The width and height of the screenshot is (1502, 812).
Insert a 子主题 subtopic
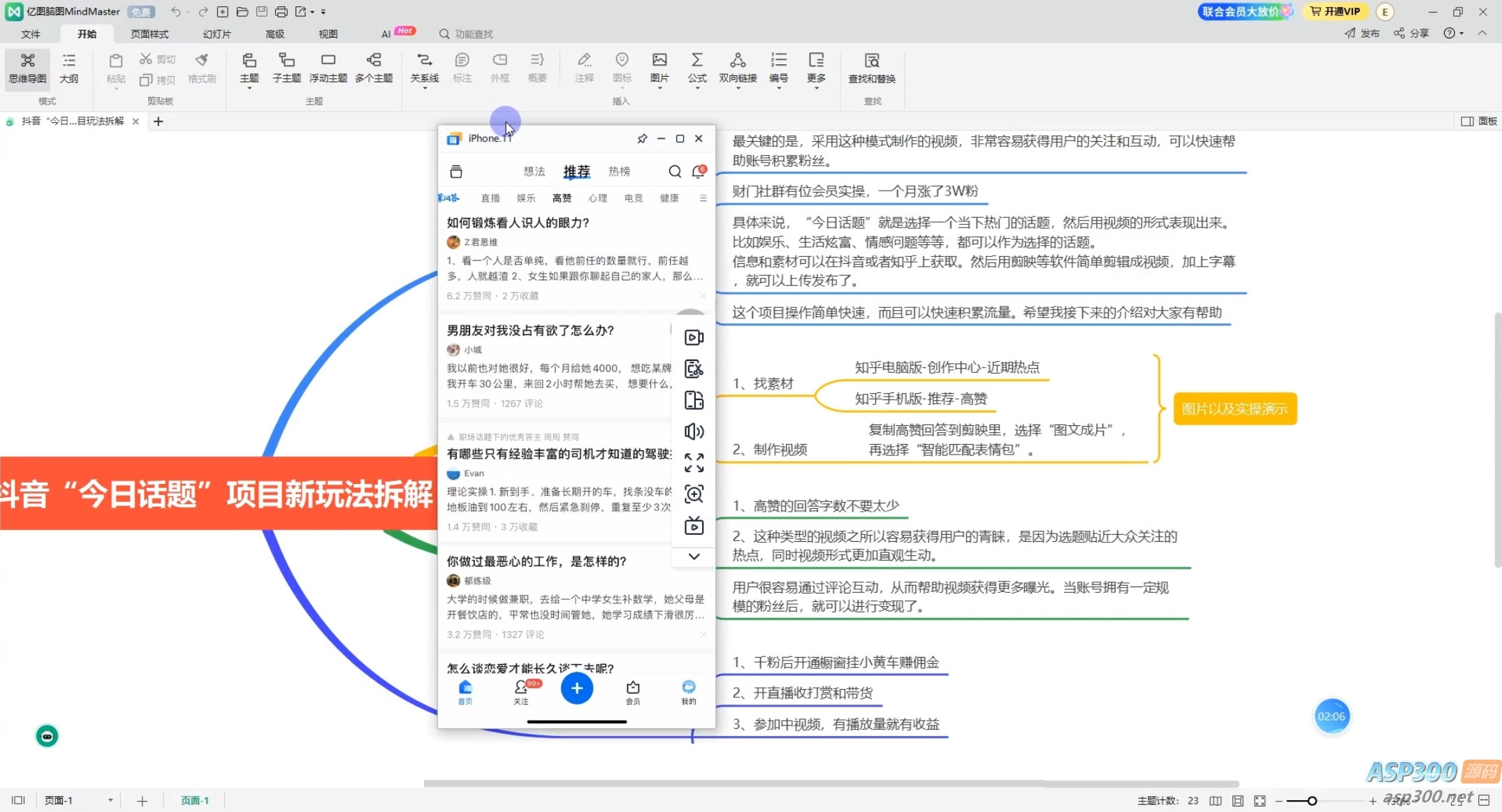[286, 68]
